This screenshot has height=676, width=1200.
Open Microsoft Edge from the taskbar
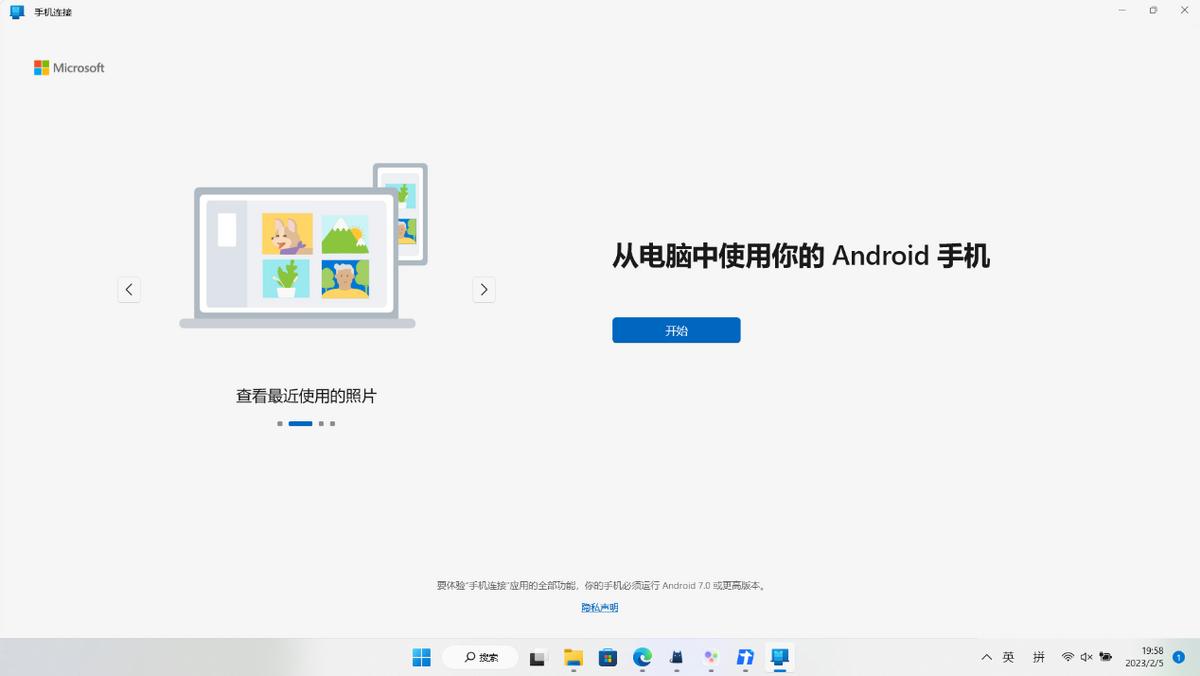[642, 657]
